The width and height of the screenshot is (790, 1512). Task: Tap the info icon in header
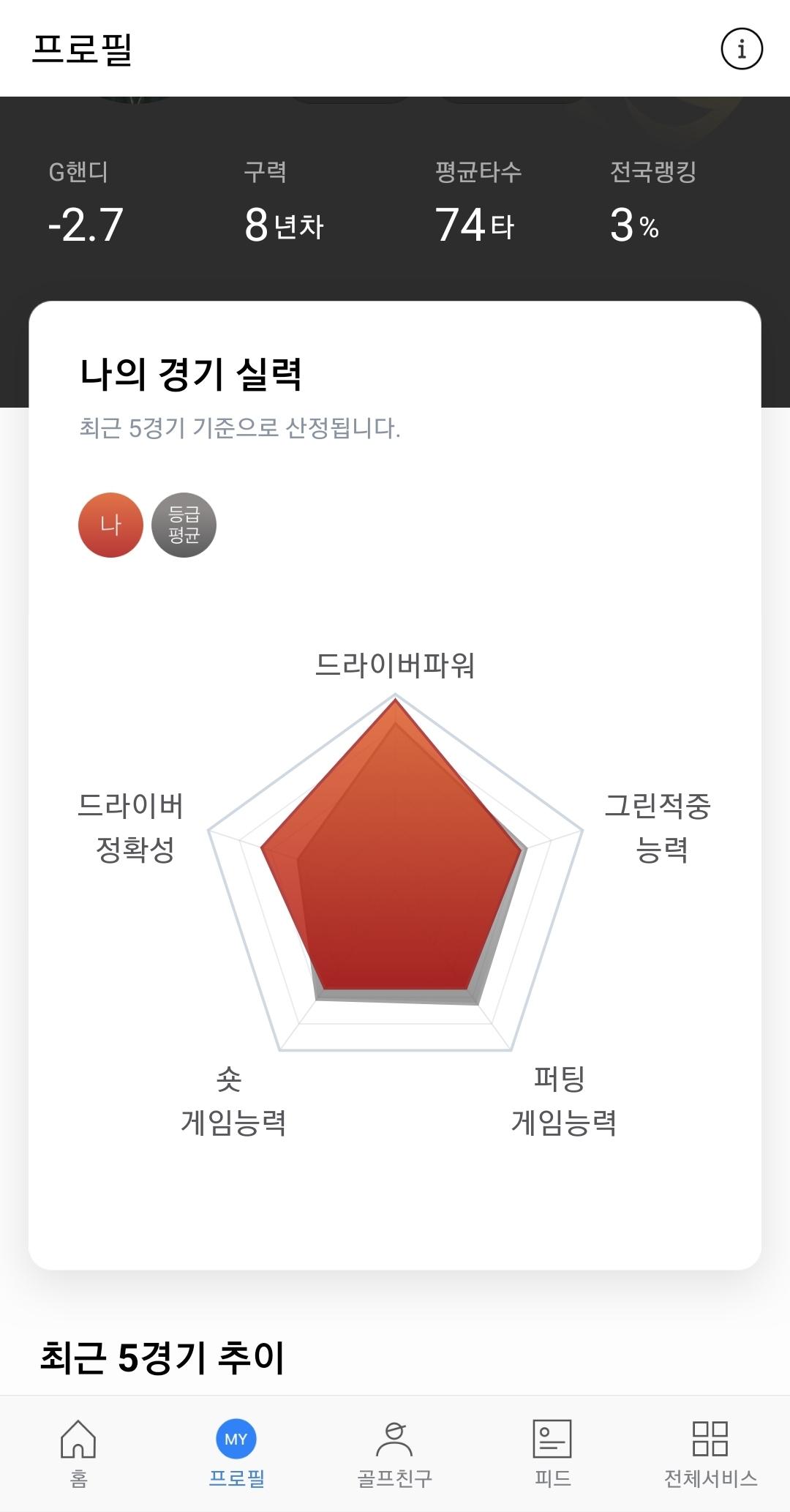tap(742, 49)
